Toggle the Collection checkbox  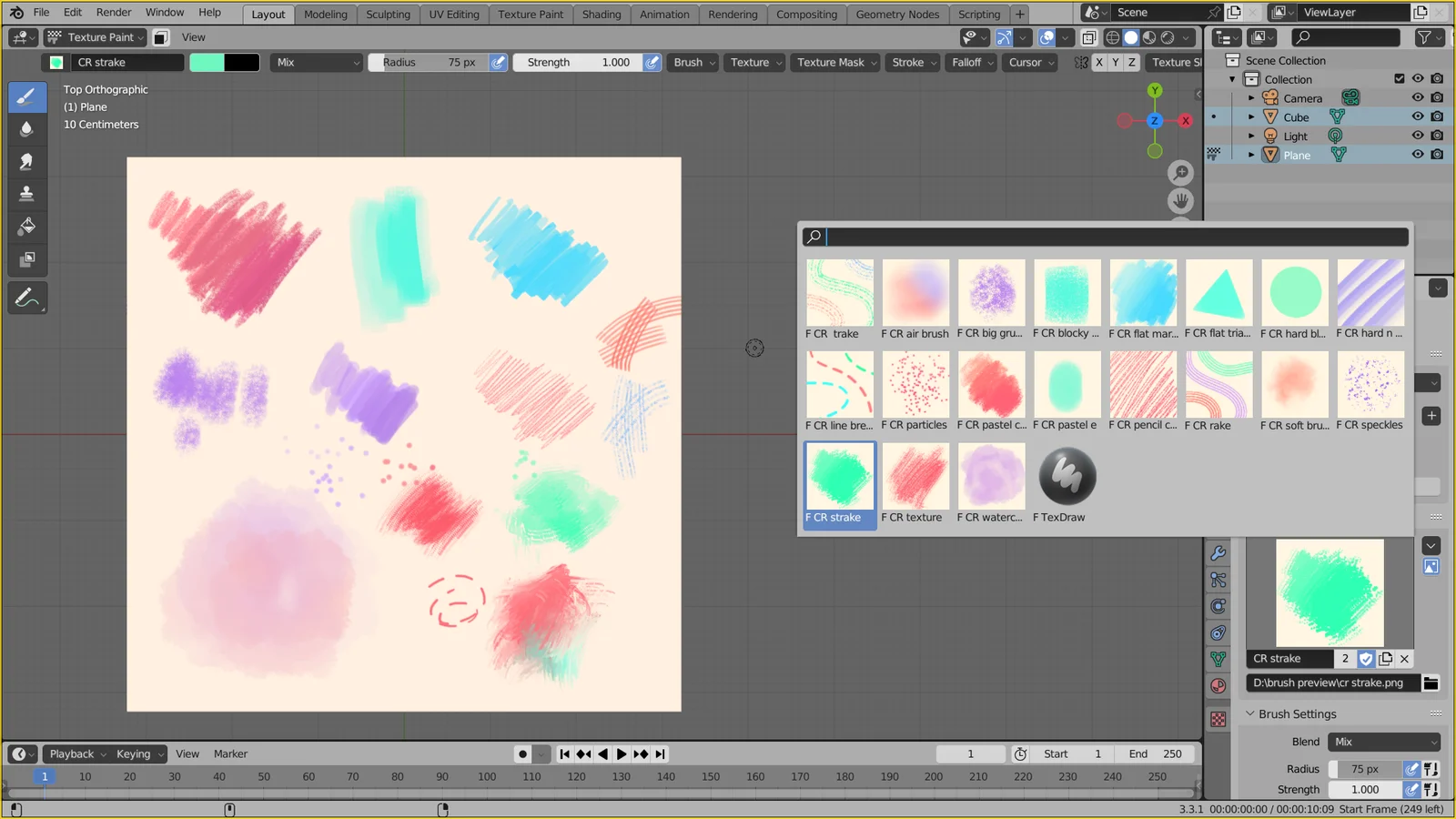pos(1399,78)
